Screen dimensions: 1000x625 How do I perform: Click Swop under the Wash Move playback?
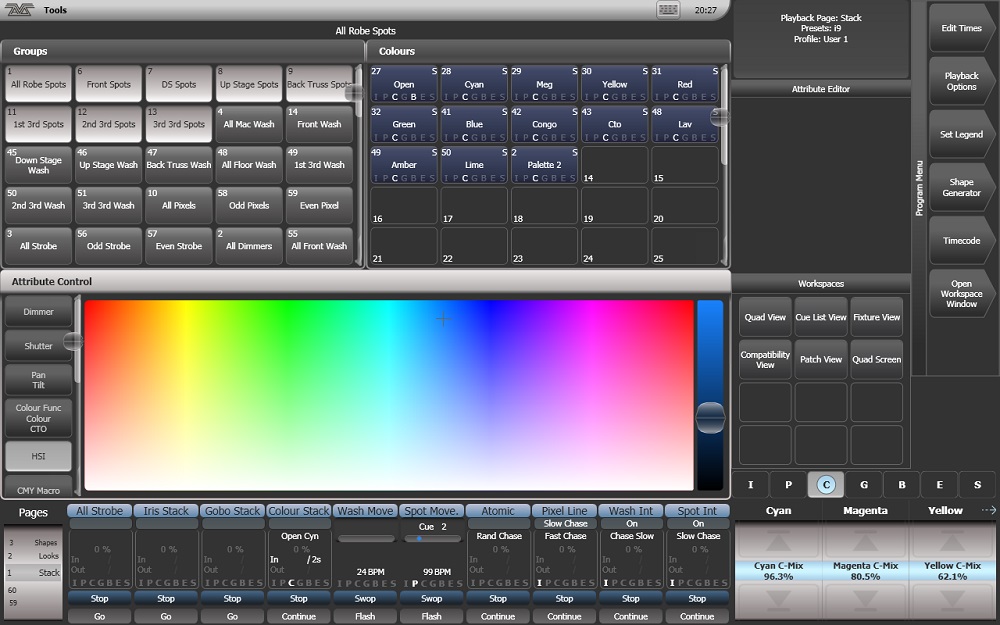[x=365, y=598]
